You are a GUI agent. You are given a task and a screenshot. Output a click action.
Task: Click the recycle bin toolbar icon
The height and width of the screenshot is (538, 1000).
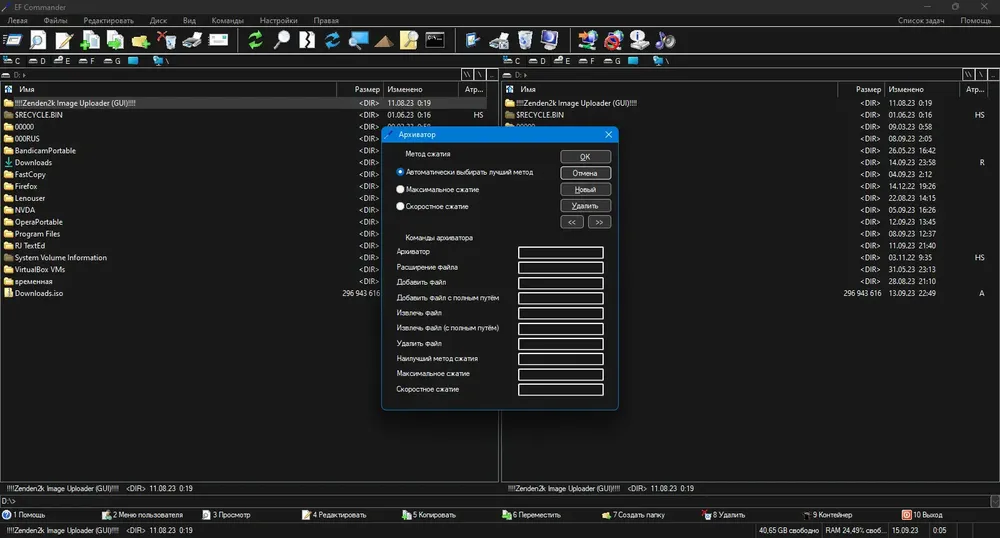click(525, 40)
